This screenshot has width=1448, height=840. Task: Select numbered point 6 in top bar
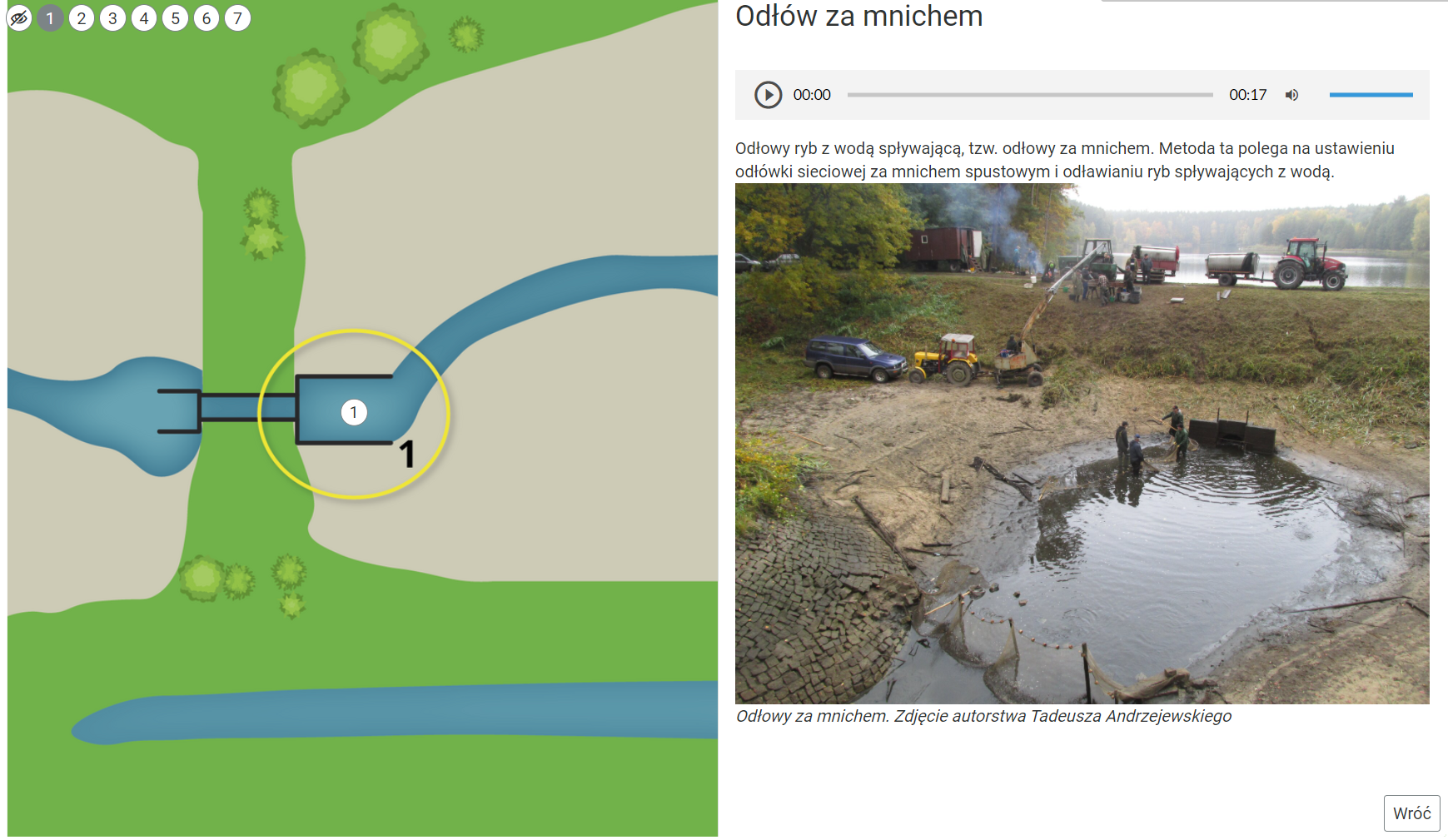click(x=207, y=17)
